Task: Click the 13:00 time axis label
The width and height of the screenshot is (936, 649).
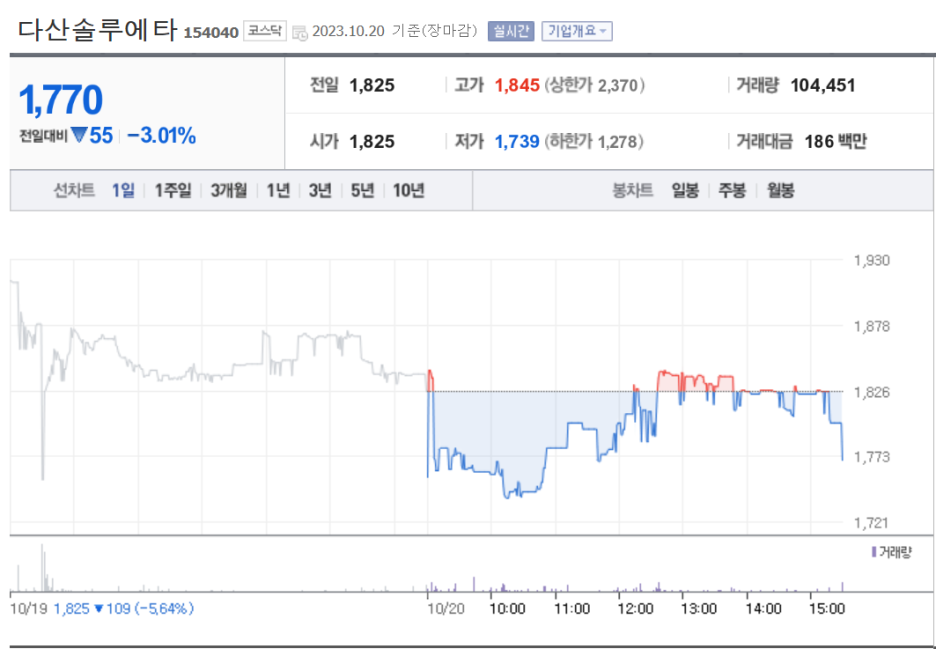Action: [699, 609]
